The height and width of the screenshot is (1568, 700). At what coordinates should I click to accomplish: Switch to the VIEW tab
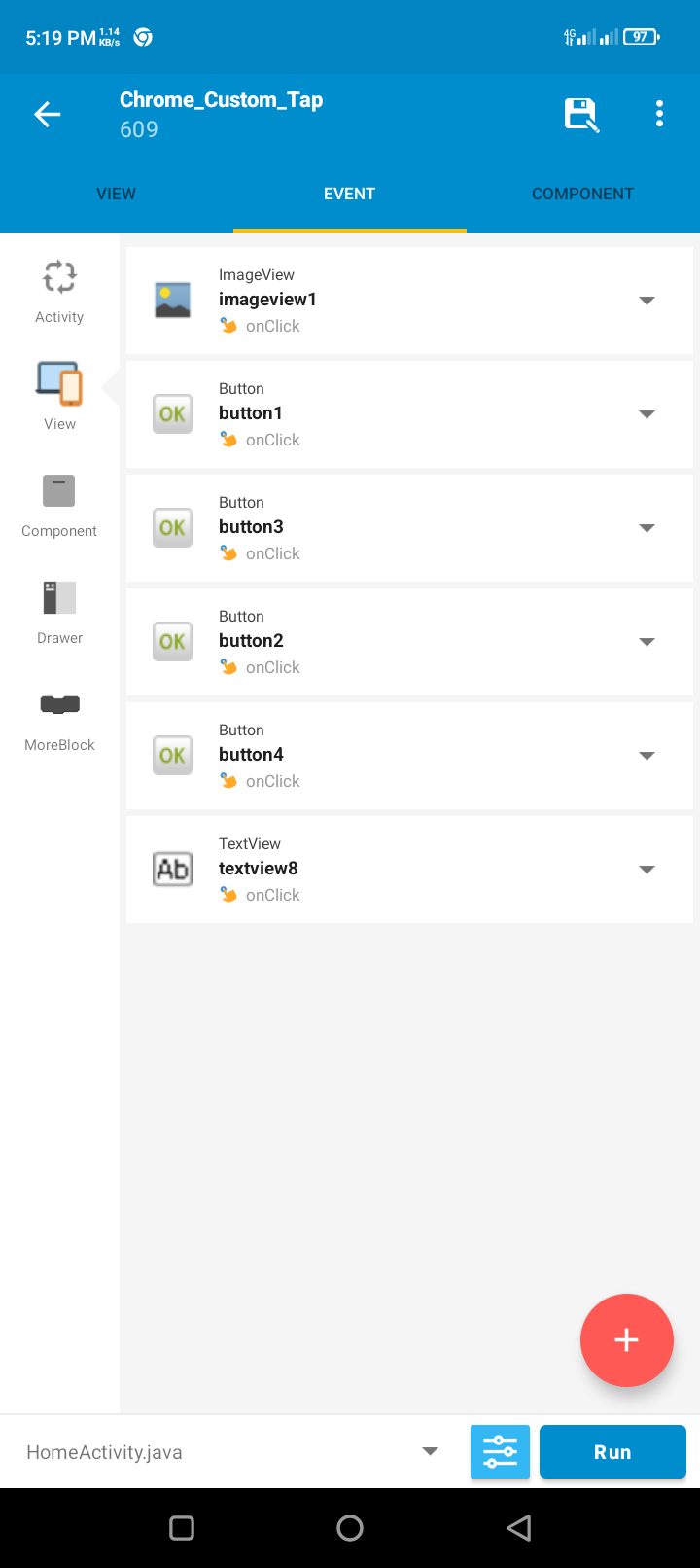click(x=116, y=194)
